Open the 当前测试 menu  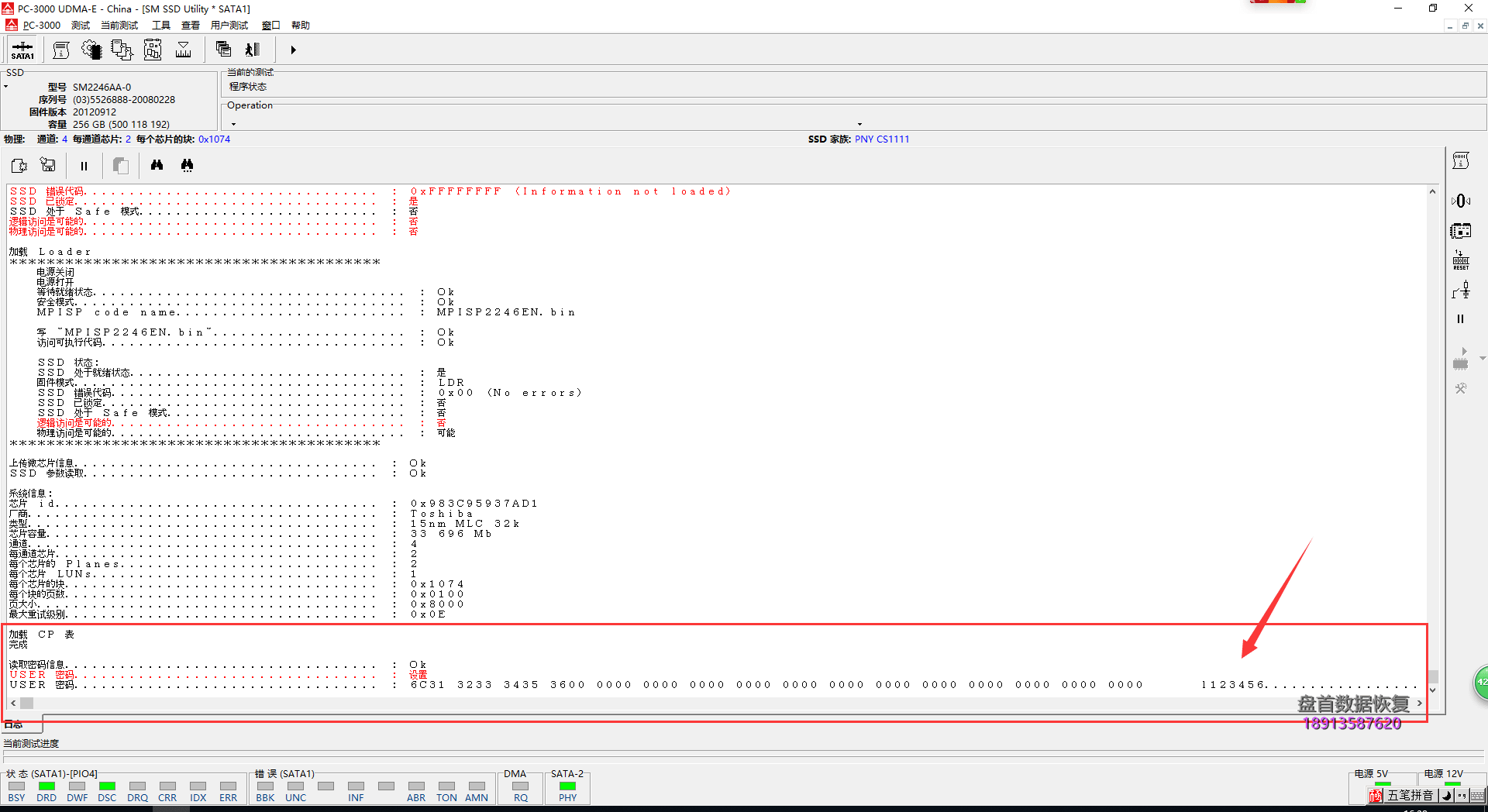click(x=119, y=26)
